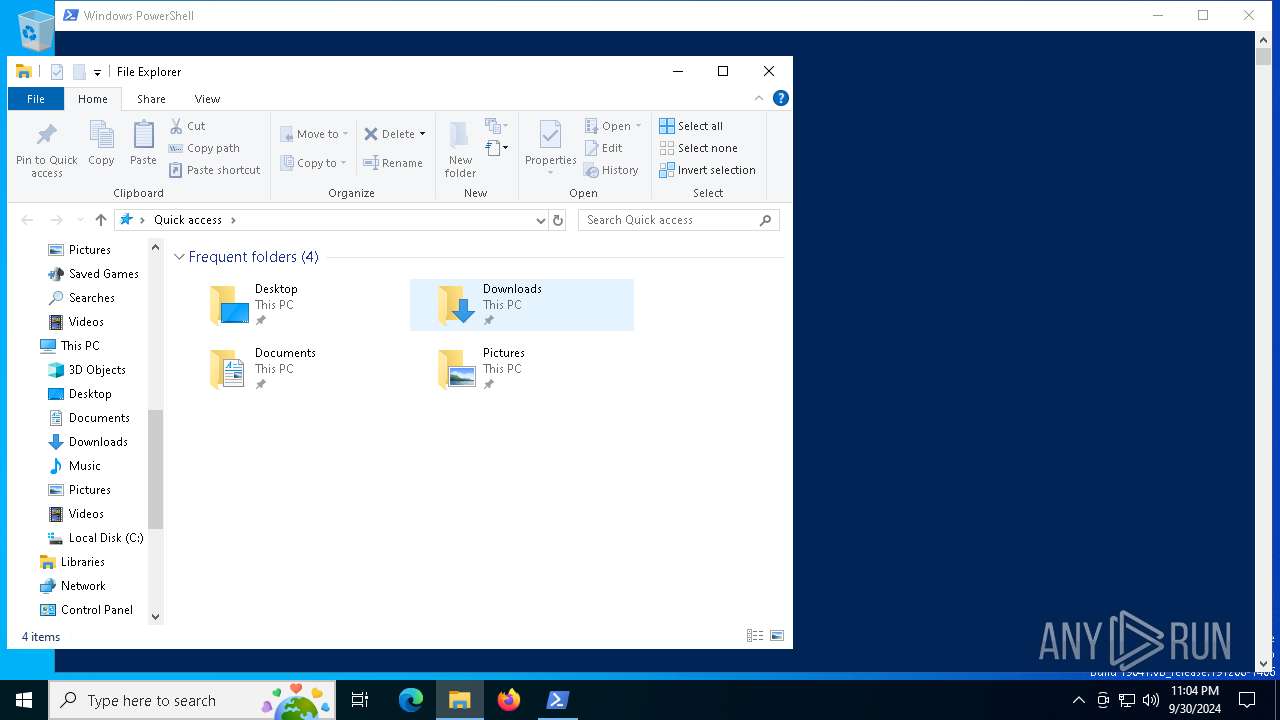This screenshot has height=720, width=1280.
Task: Open Microsoft Edge from taskbar
Action: click(411, 700)
